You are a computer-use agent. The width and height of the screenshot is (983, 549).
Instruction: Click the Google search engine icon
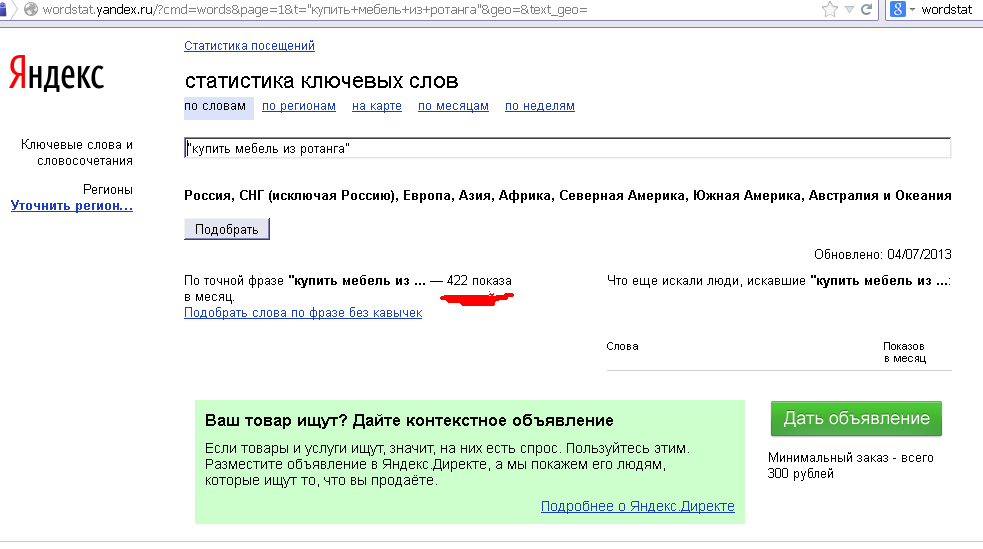coord(898,9)
